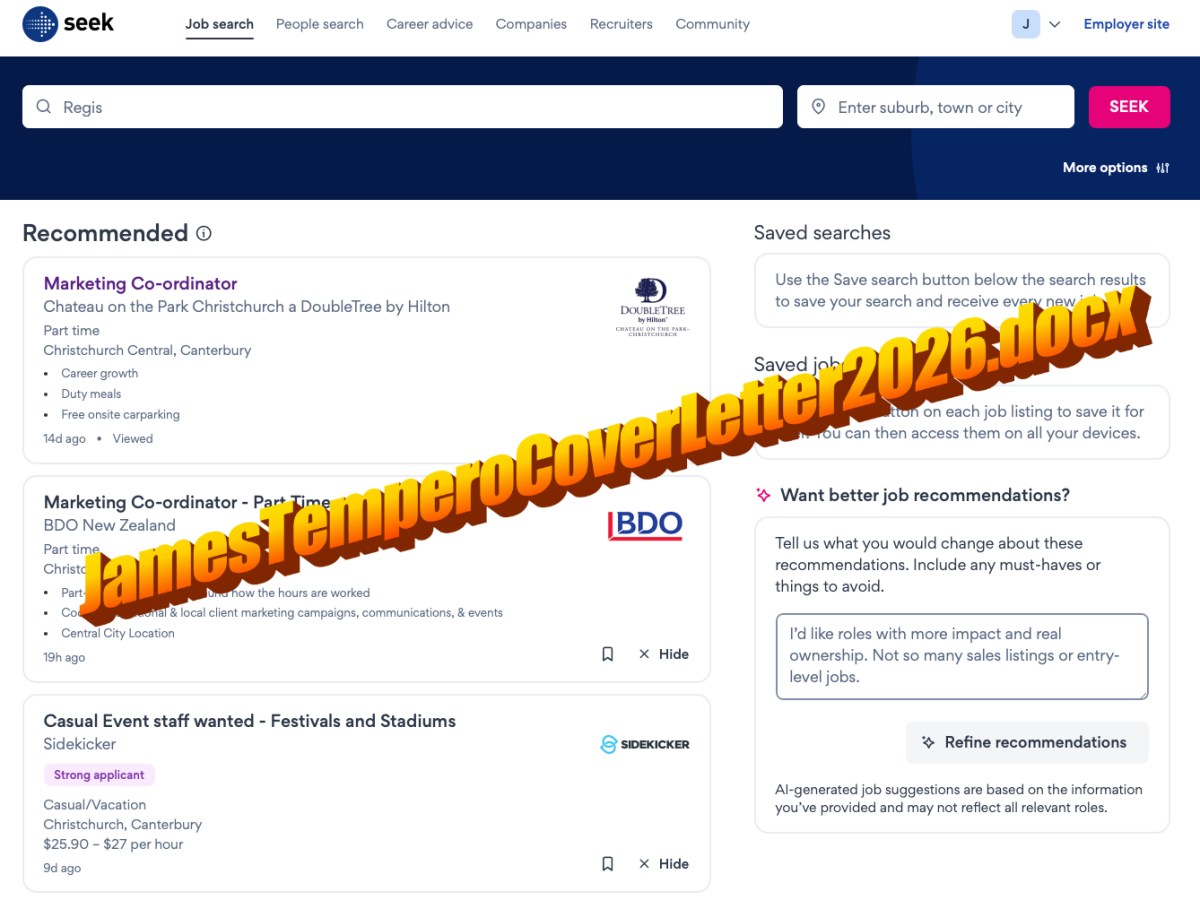Click the Sidekicker company name text

click(80, 744)
